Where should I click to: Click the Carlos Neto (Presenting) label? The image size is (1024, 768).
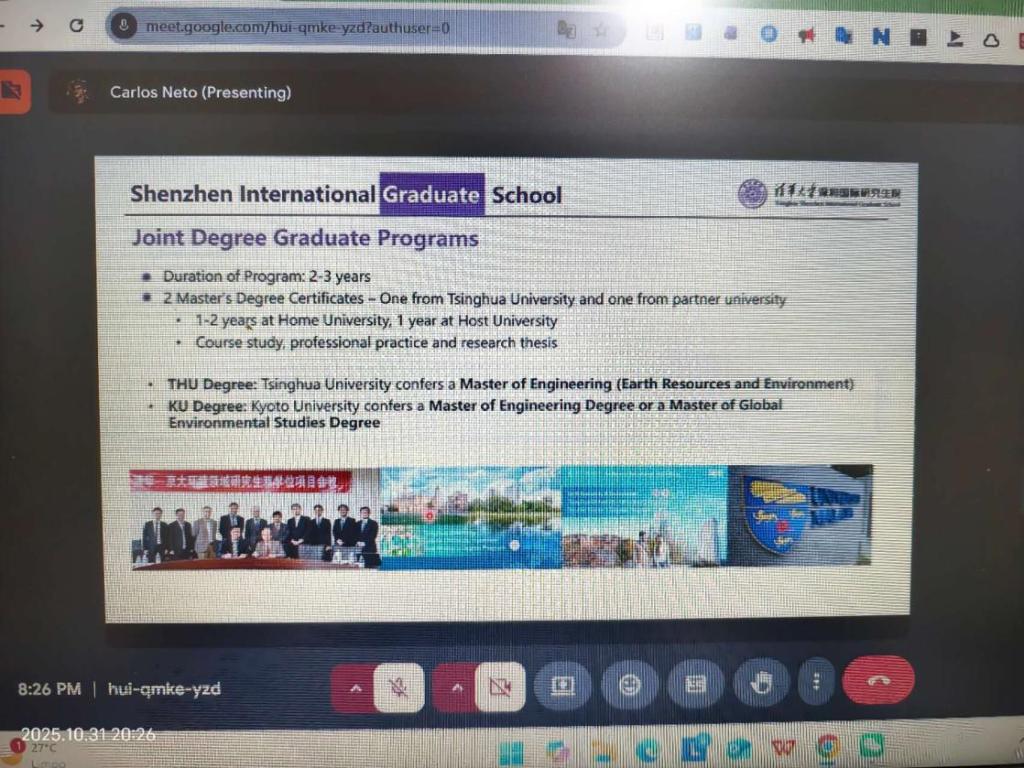[200, 93]
